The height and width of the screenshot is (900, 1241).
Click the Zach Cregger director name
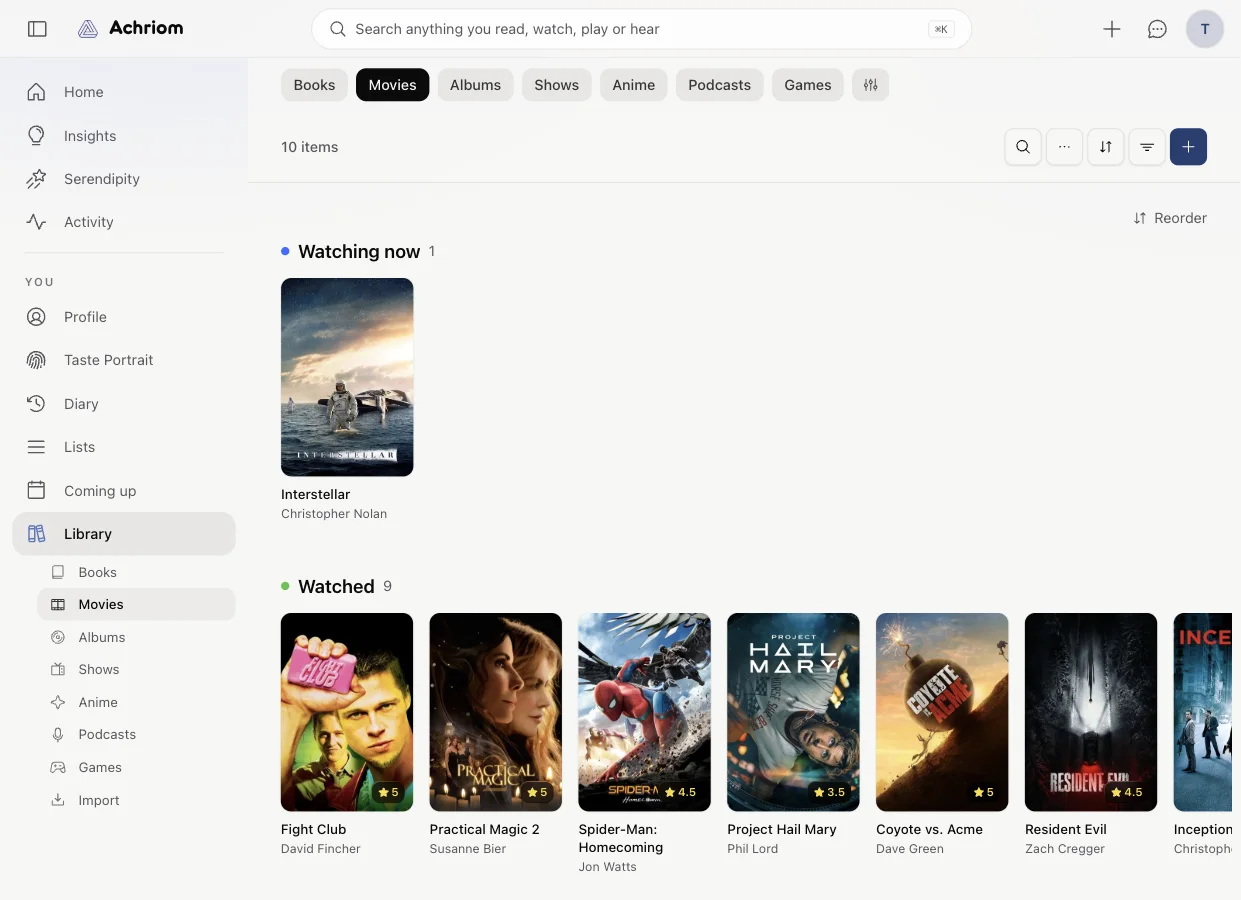[x=1065, y=849]
